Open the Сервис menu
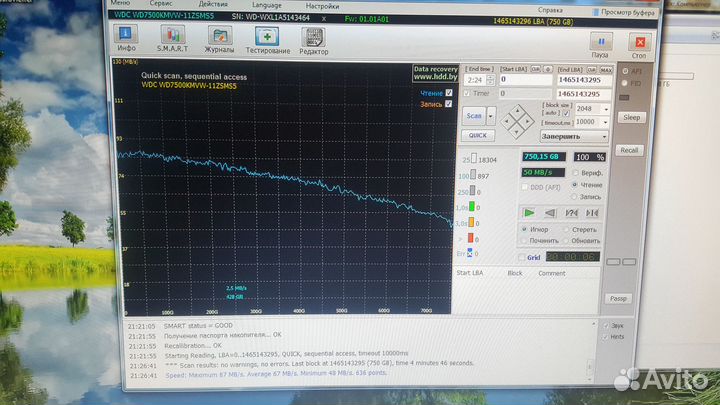 (160, 4)
